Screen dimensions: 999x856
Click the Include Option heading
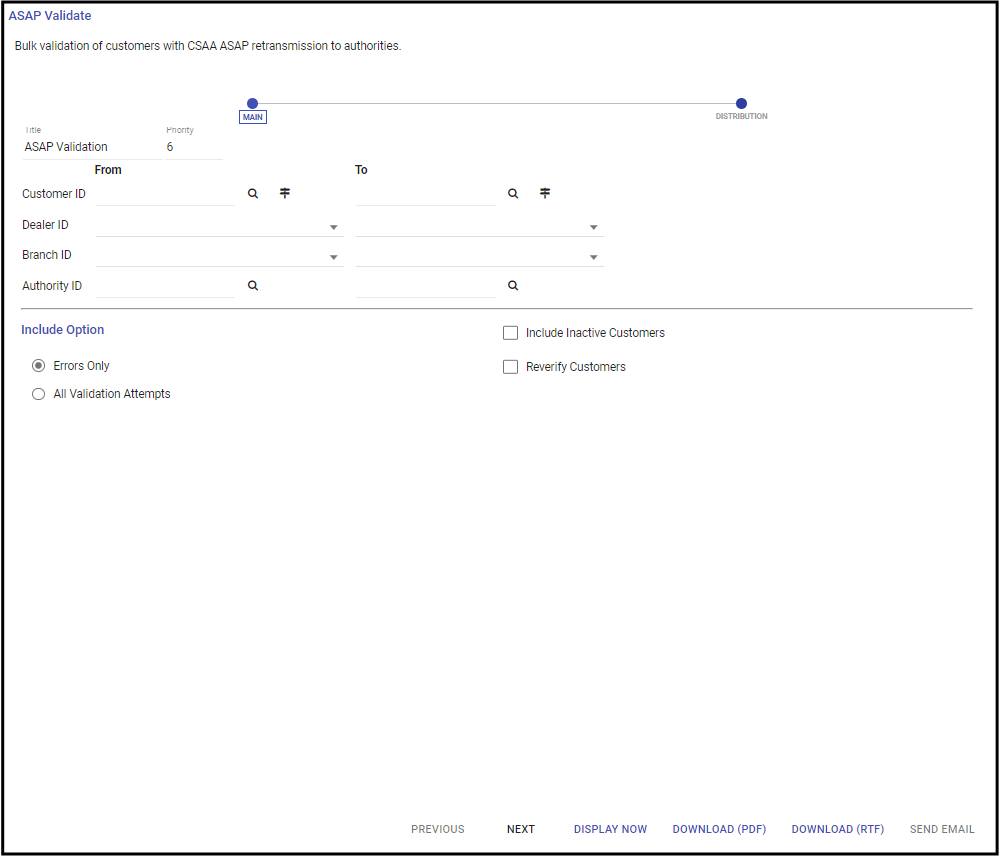point(62,330)
